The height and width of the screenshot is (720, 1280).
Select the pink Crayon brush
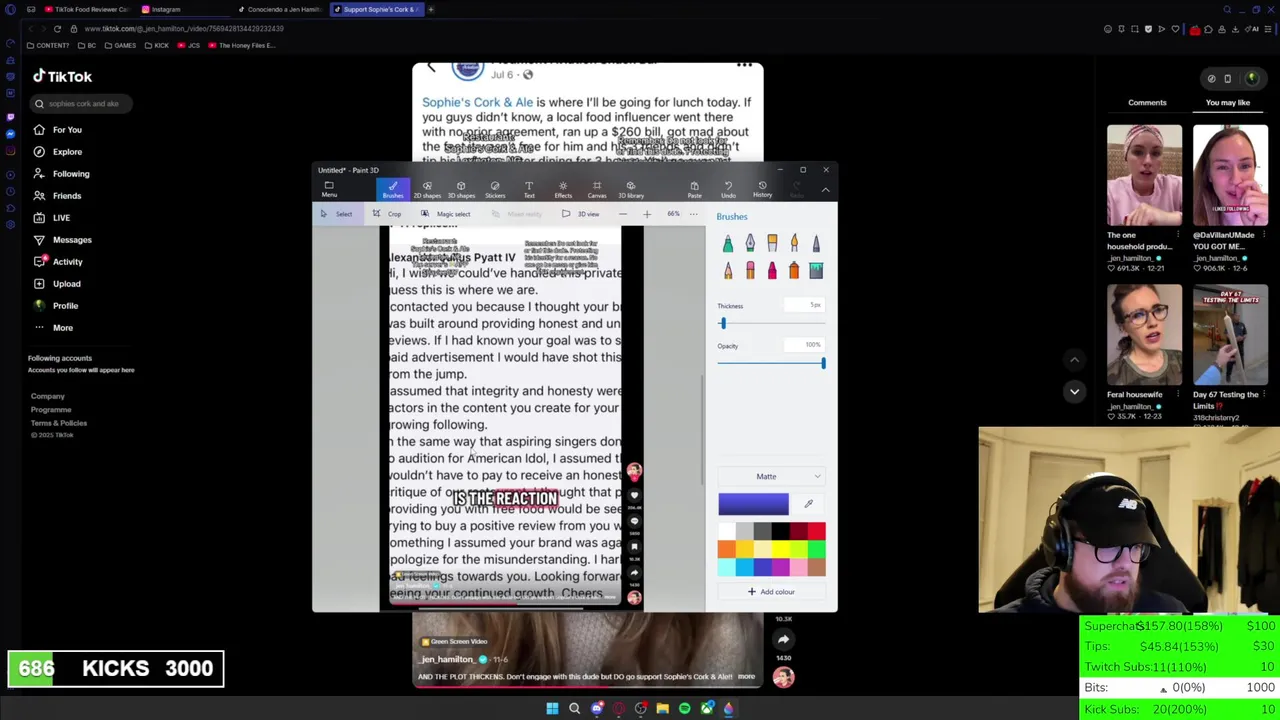[772, 270]
